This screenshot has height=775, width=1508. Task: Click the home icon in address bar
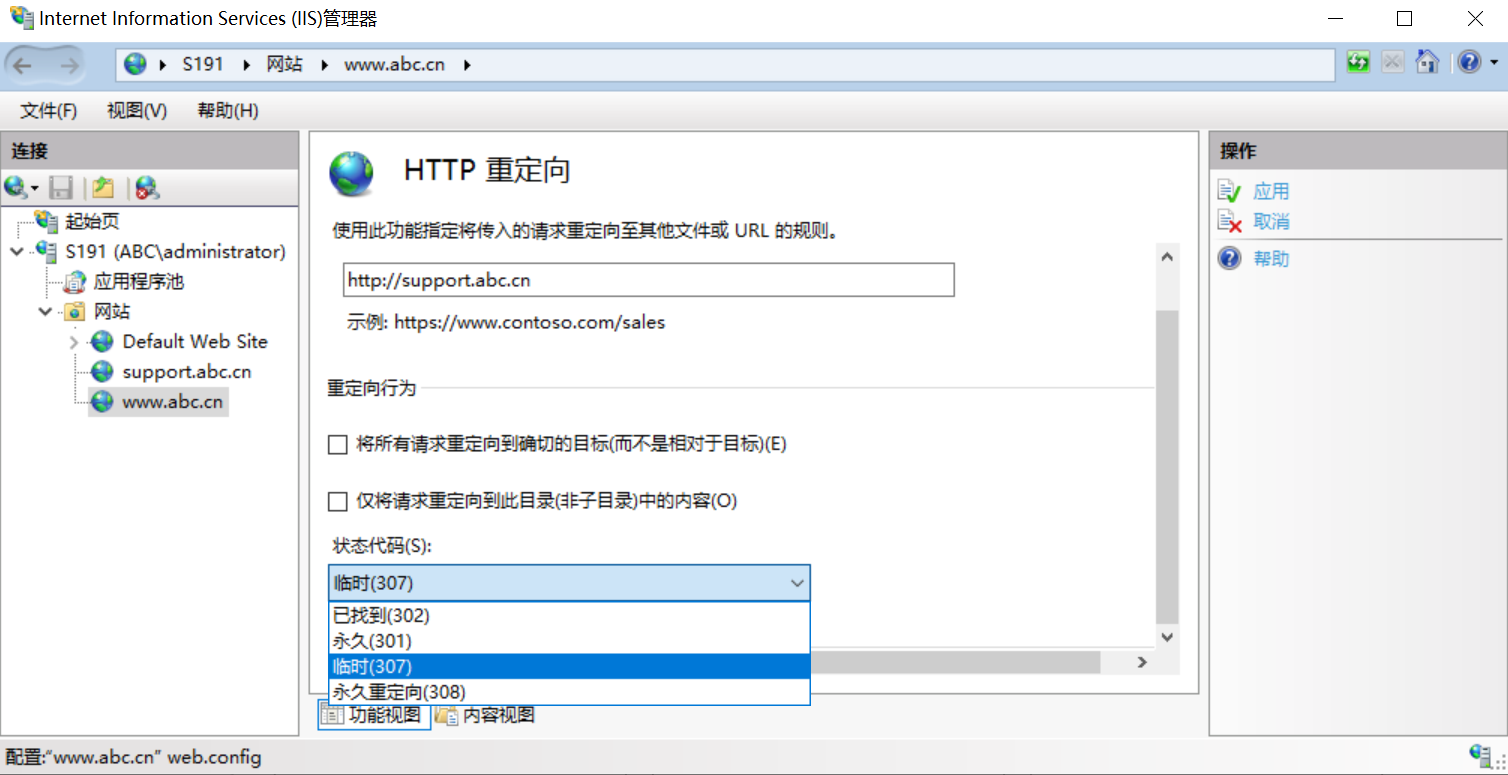click(x=1427, y=62)
